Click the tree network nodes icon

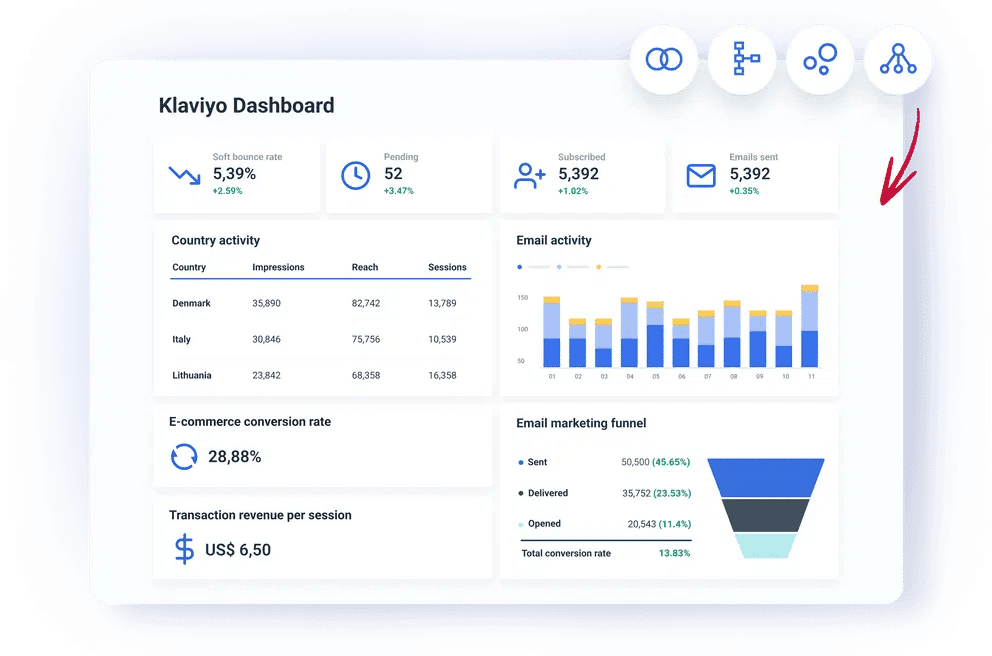(x=898, y=59)
